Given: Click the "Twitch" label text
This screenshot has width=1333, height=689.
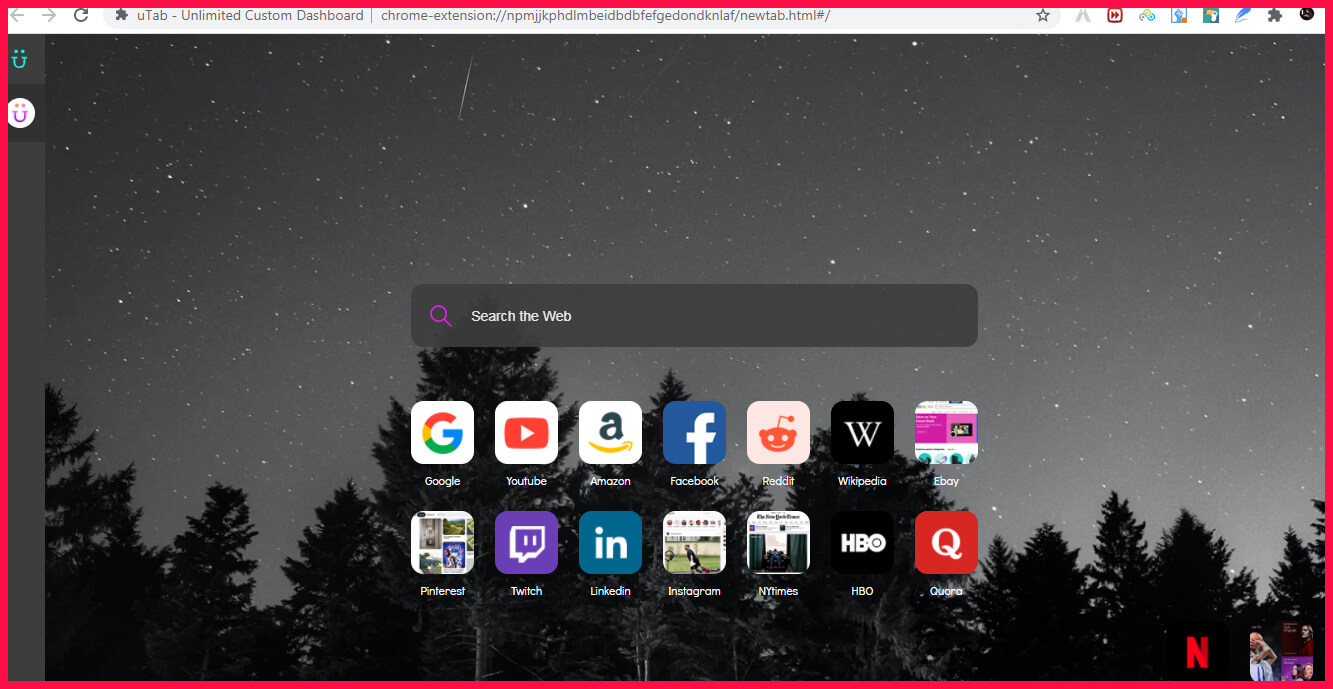Looking at the screenshot, I should point(526,591).
